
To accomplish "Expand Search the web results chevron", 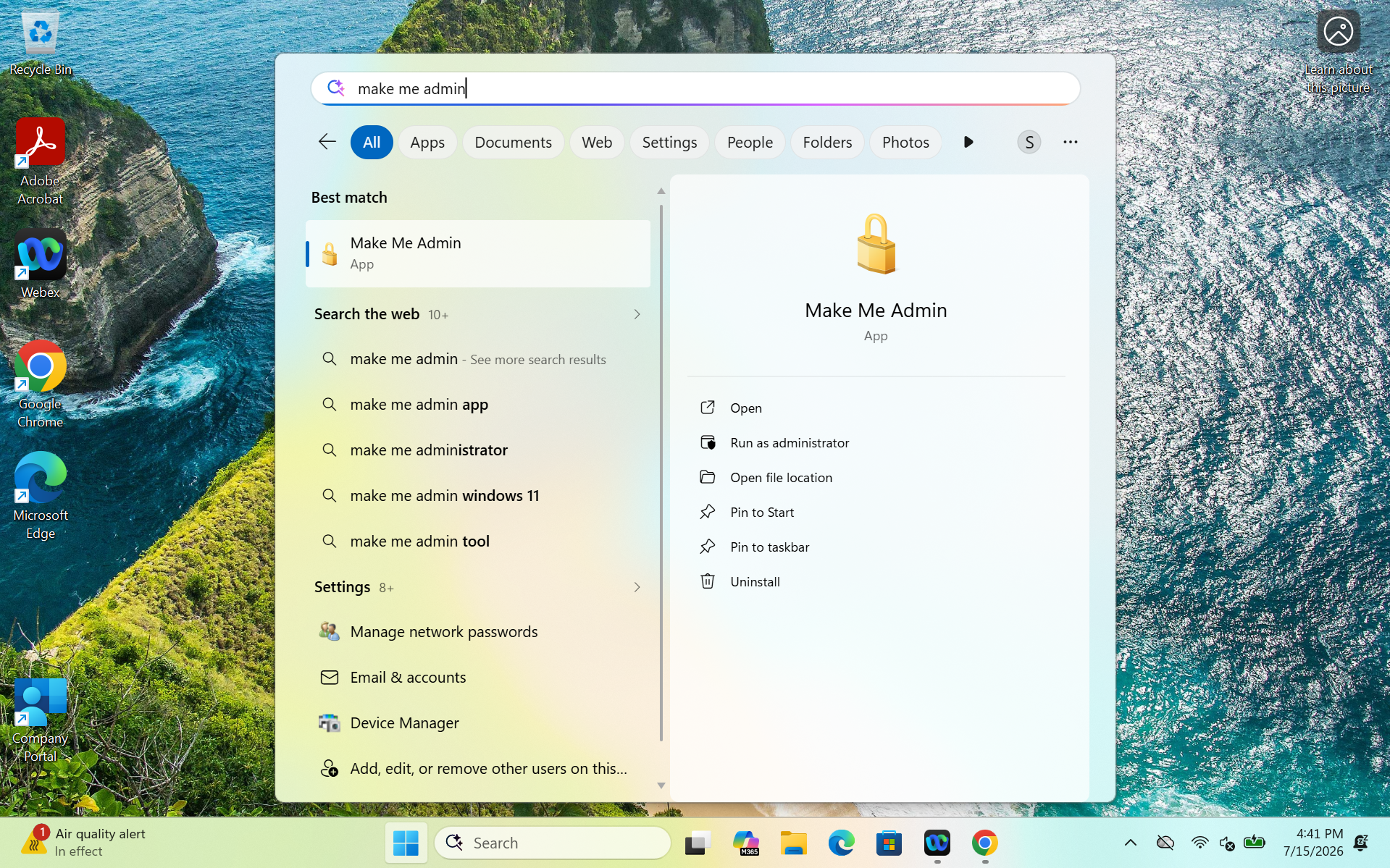I will (637, 314).
